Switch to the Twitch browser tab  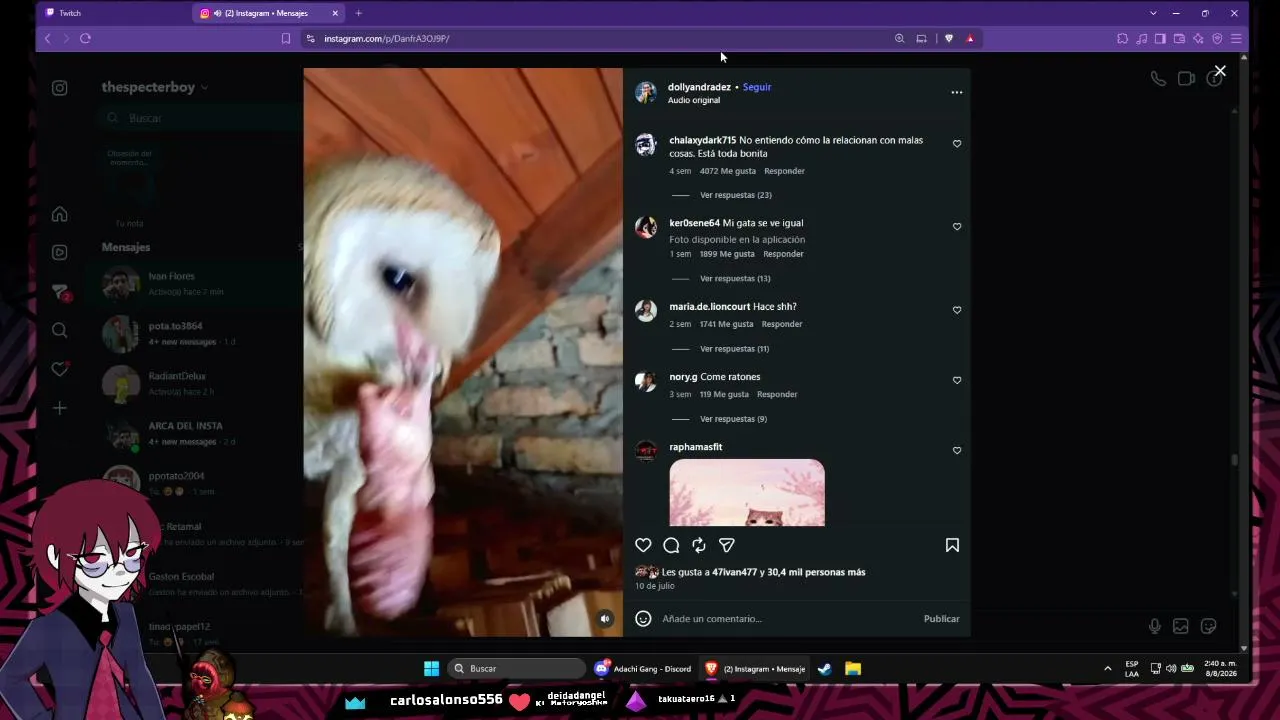click(113, 13)
